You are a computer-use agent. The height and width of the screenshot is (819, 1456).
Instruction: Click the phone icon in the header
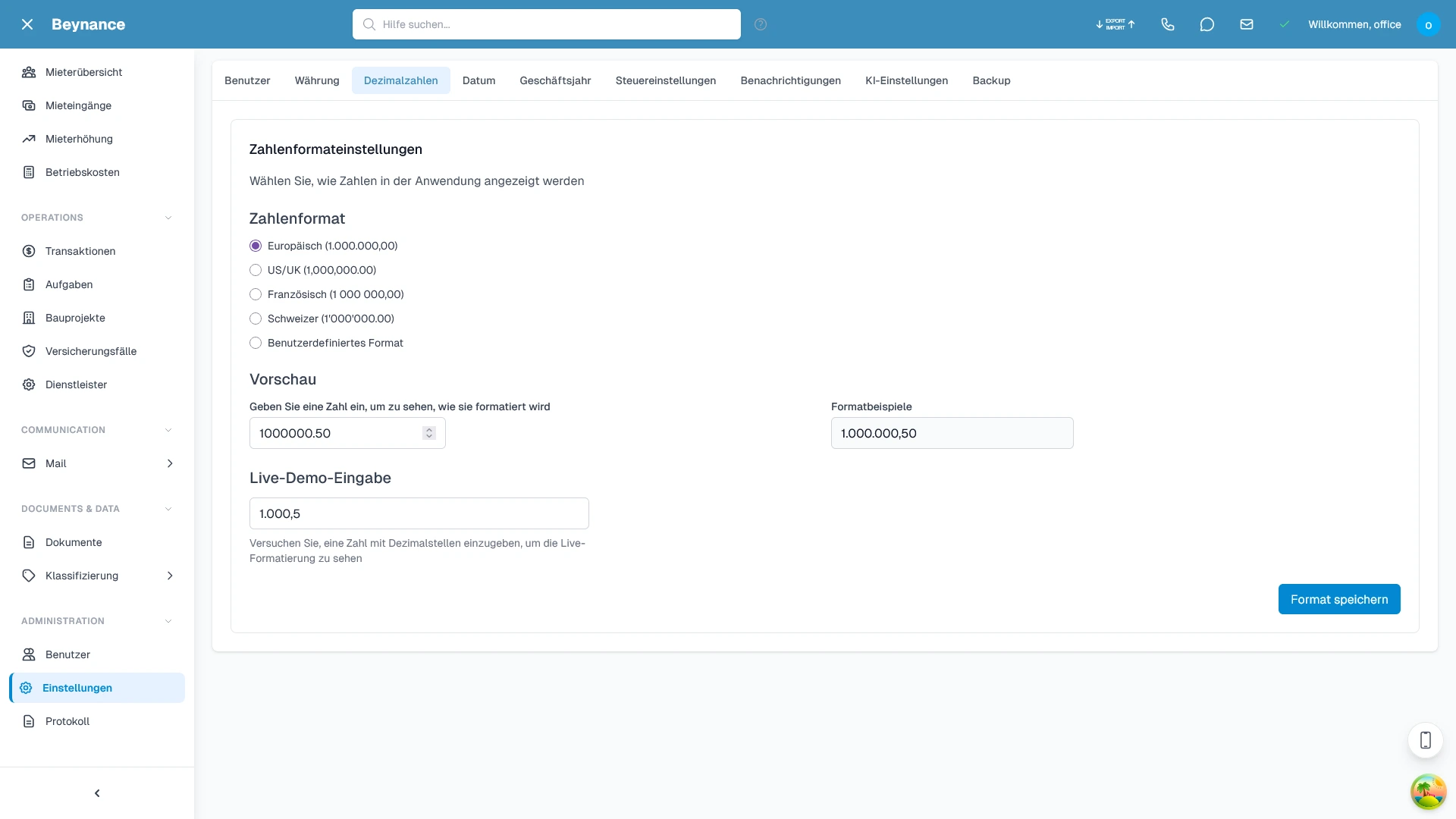pyautogui.click(x=1168, y=24)
